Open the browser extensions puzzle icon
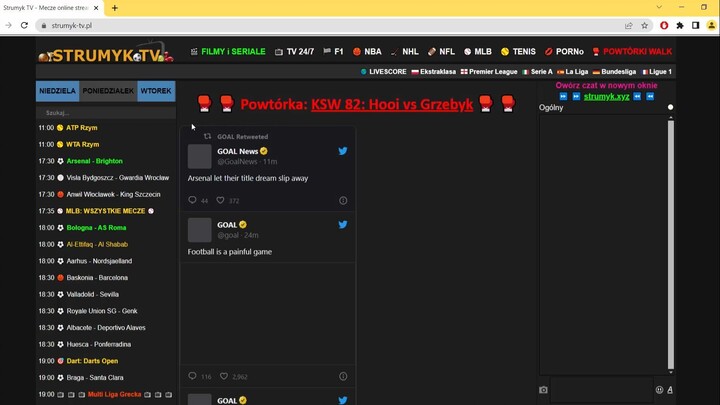Image resolution: width=720 pixels, height=405 pixels. coord(680,25)
